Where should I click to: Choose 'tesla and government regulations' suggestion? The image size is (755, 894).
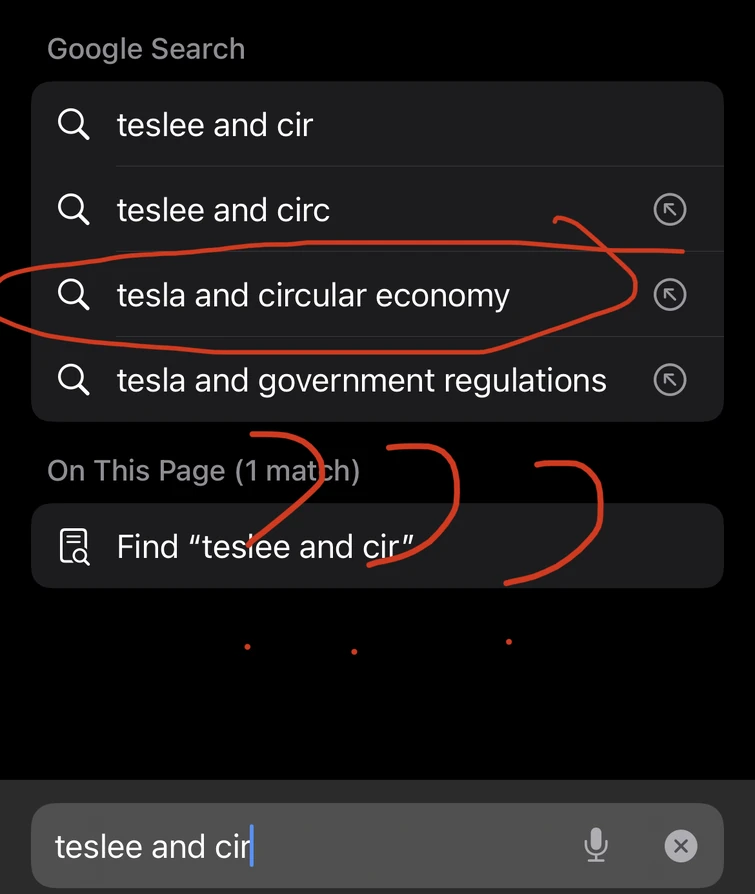(361, 381)
